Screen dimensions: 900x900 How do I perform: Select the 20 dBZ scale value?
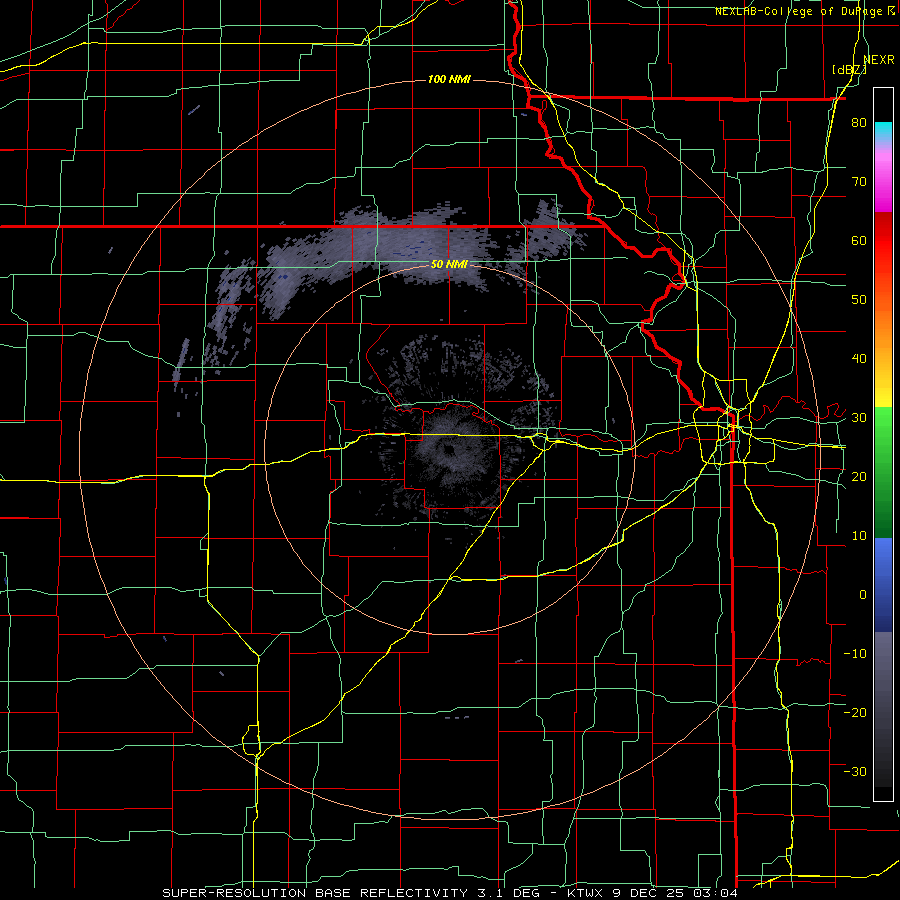(859, 476)
